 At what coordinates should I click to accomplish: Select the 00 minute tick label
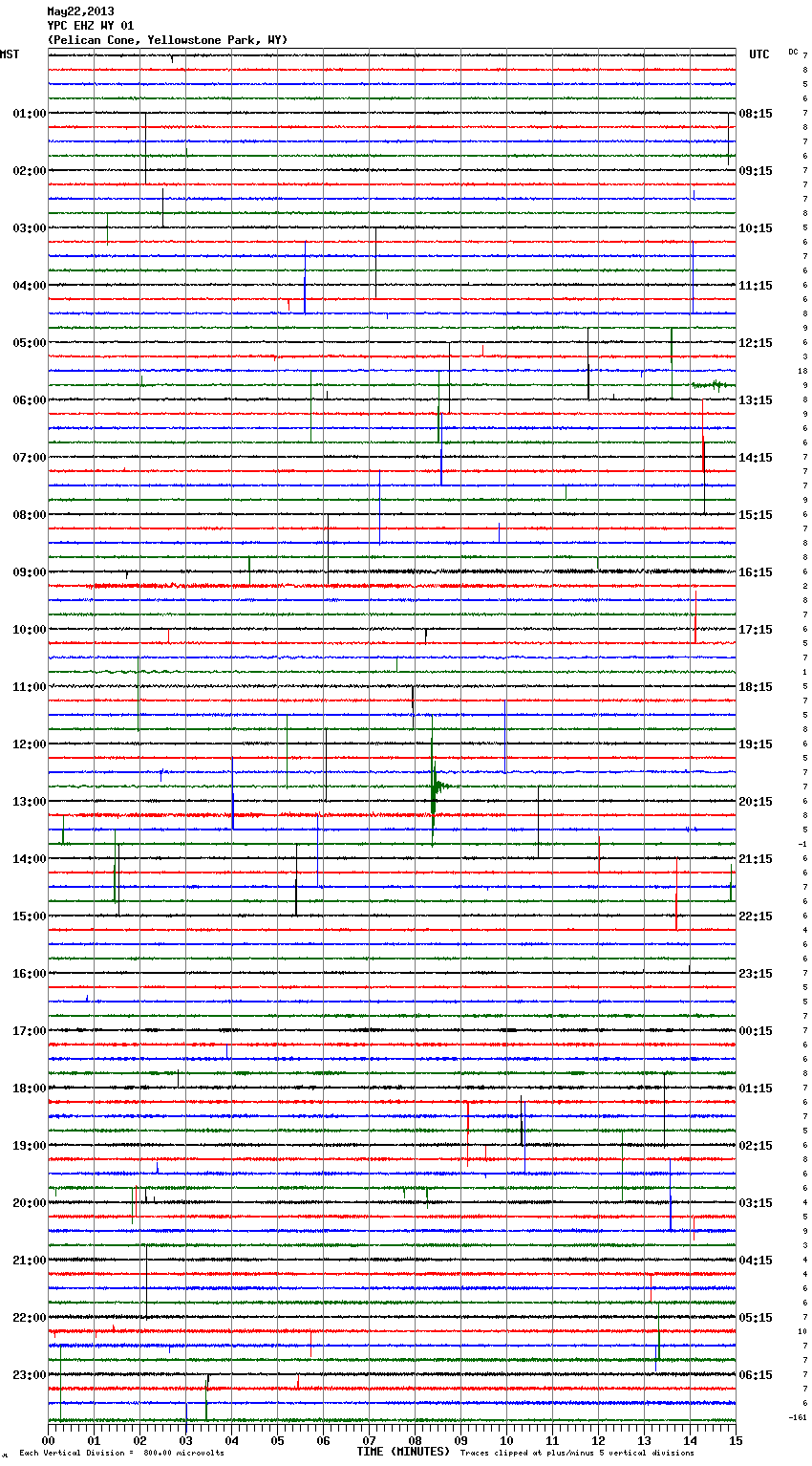48,1440
